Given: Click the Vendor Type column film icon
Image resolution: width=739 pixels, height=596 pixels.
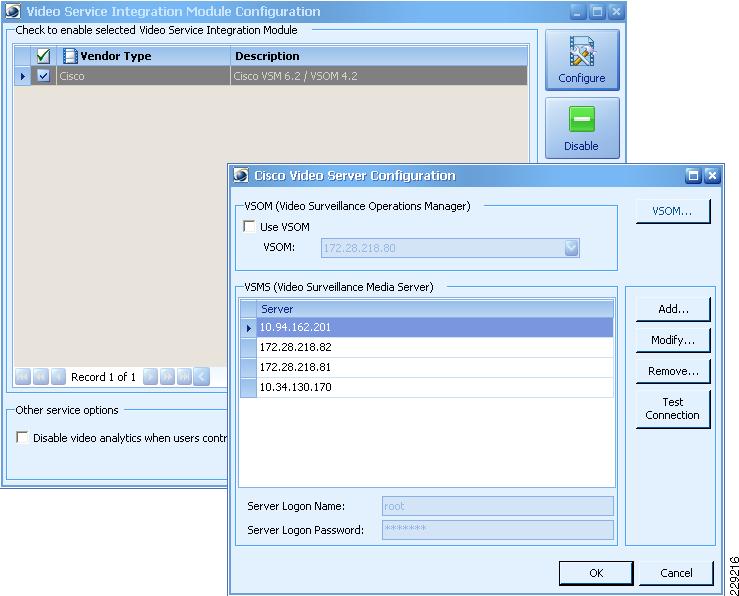Looking at the screenshot, I should coord(70,56).
